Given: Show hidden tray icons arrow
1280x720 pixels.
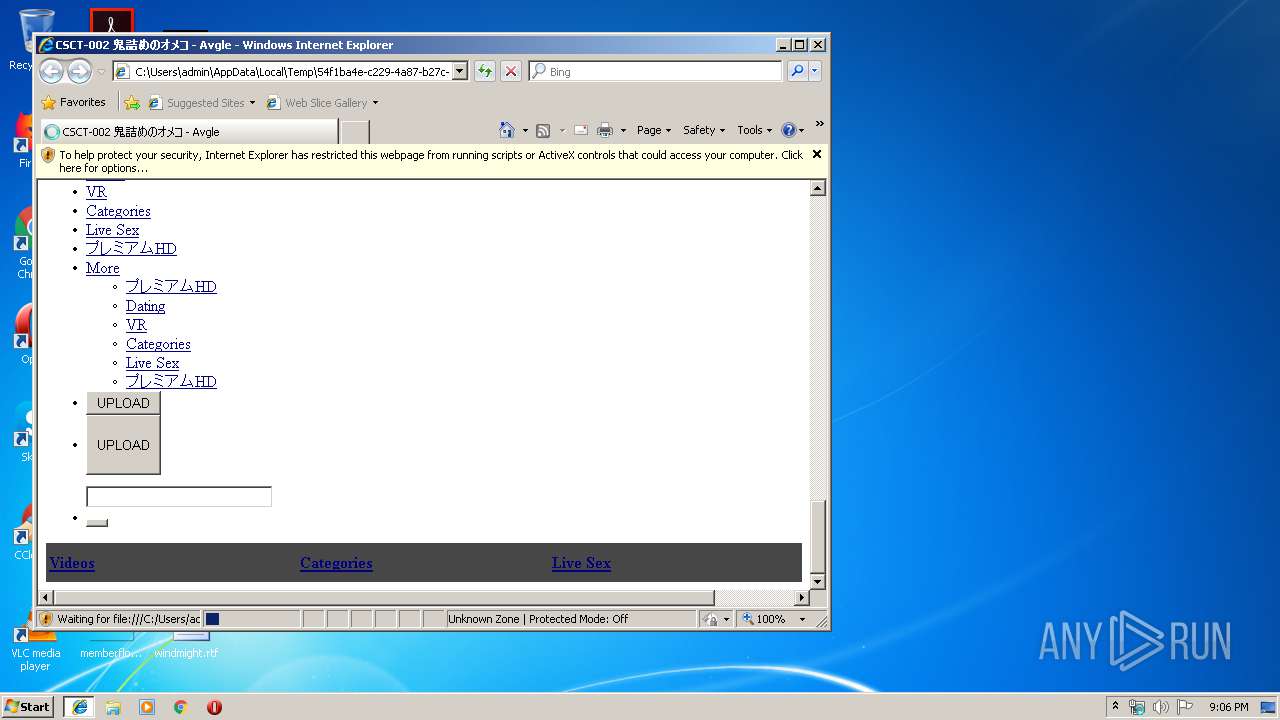Looking at the screenshot, I should tap(1116, 707).
